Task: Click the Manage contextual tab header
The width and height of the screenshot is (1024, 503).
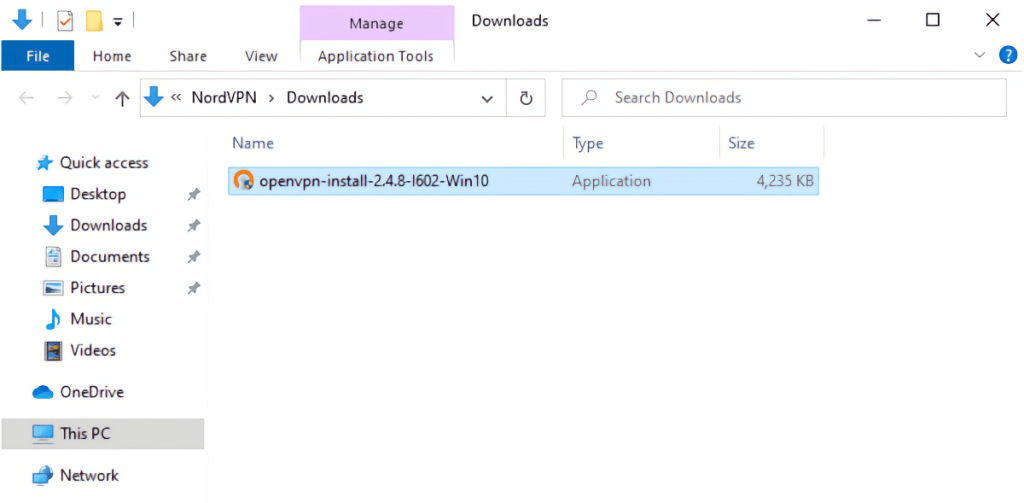Action: pos(377,24)
